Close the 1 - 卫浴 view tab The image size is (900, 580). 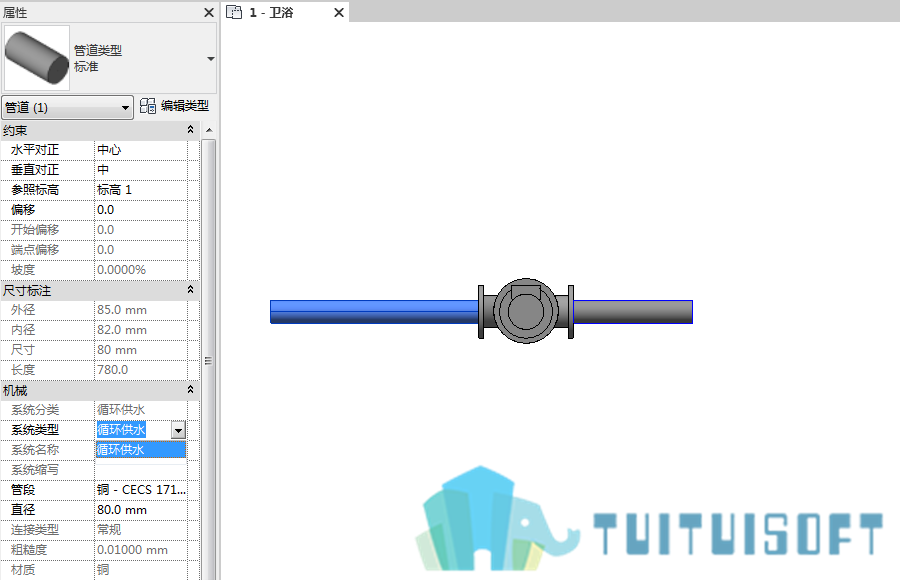point(339,13)
